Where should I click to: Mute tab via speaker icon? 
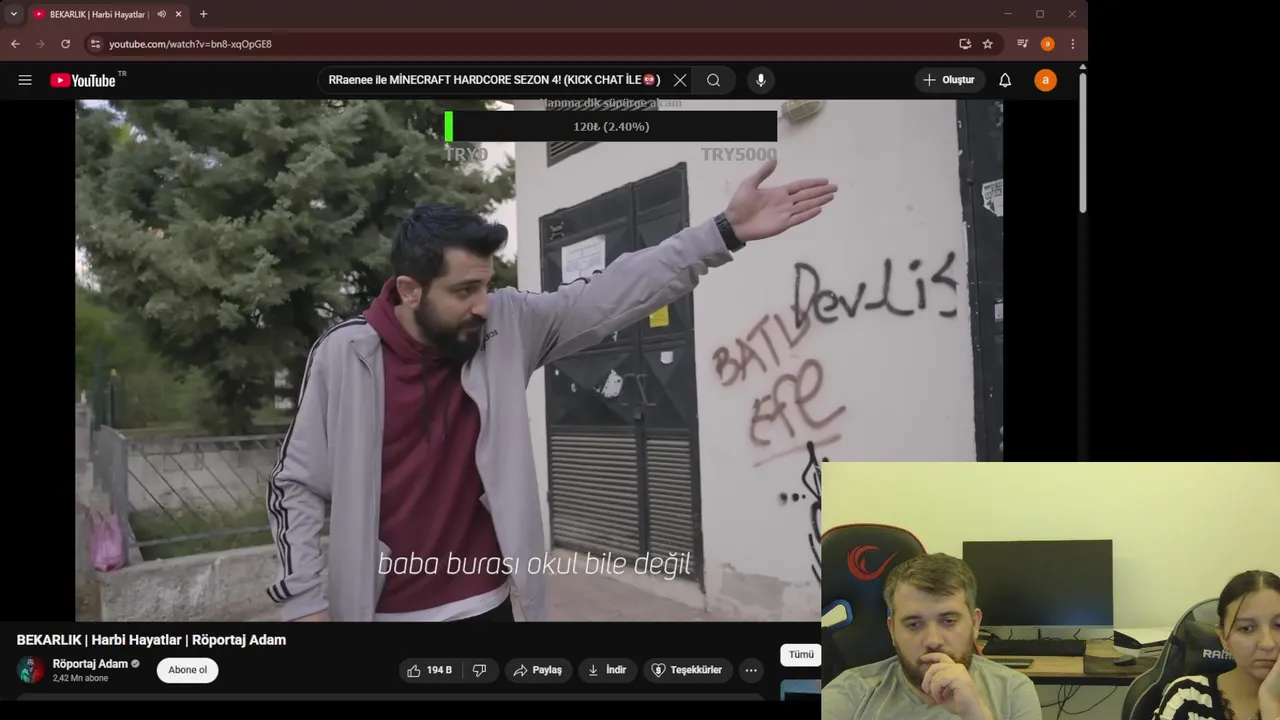(x=162, y=14)
